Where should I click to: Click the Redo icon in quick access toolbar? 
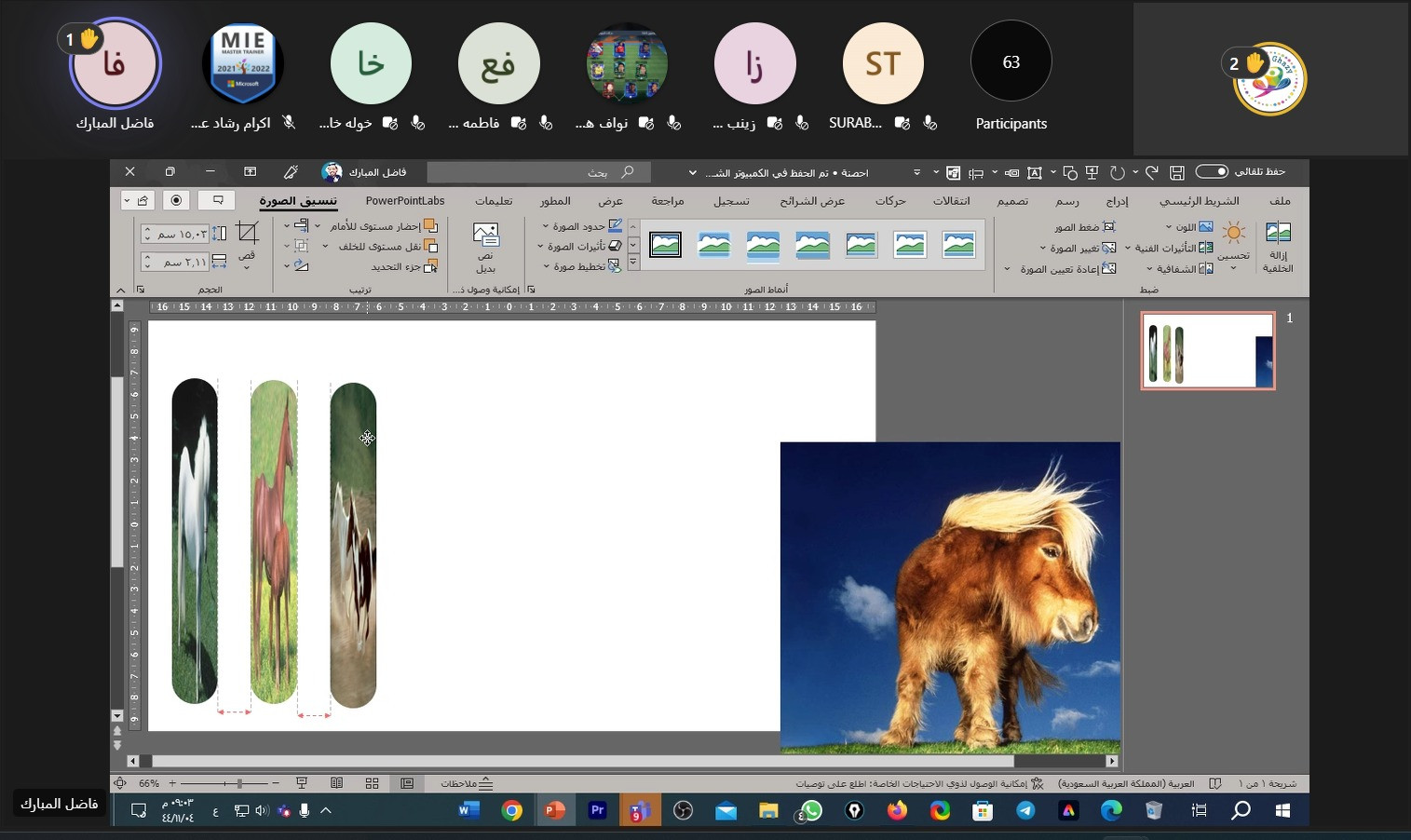pos(1118,172)
